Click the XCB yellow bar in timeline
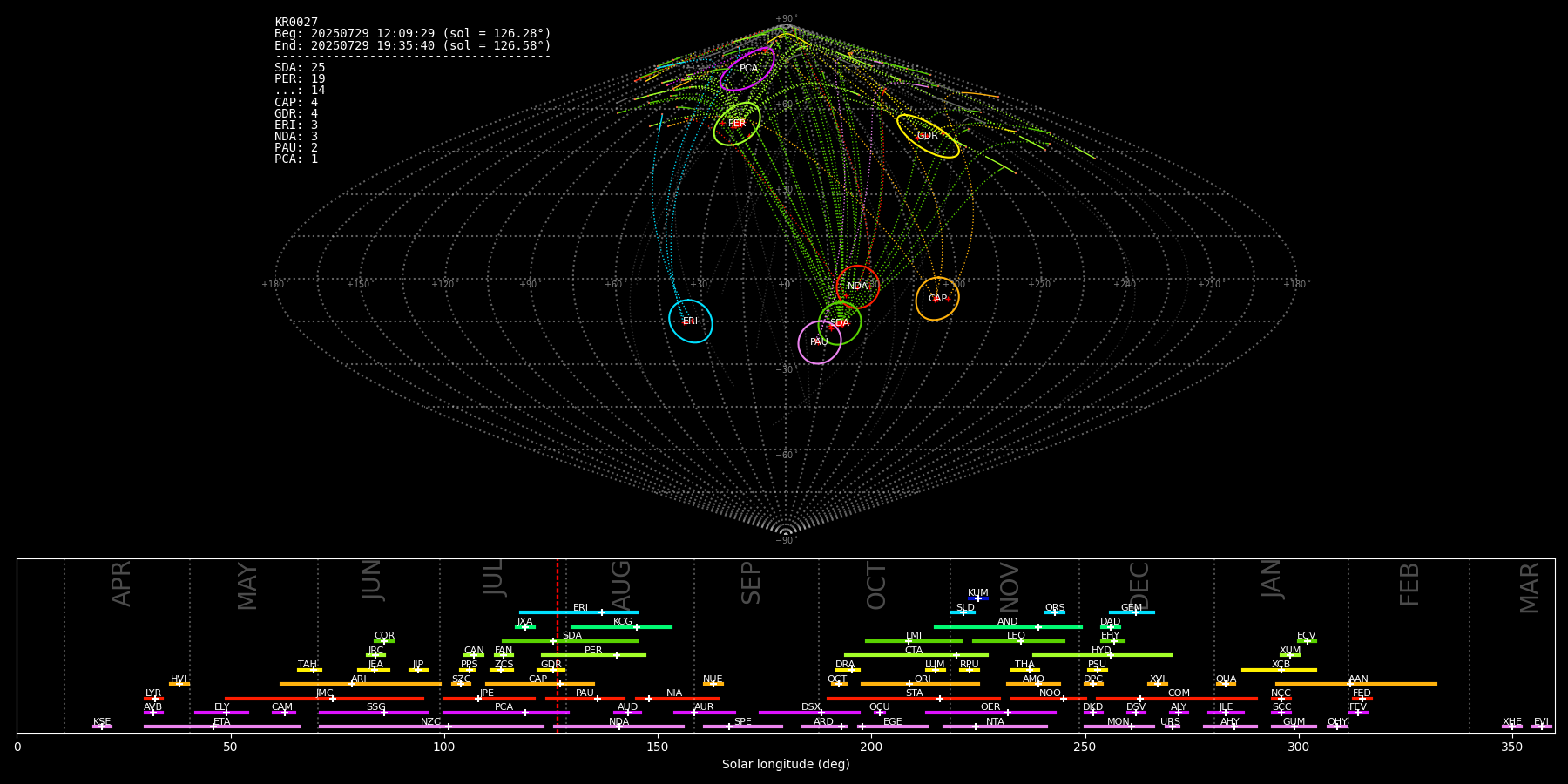 coord(1279,670)
